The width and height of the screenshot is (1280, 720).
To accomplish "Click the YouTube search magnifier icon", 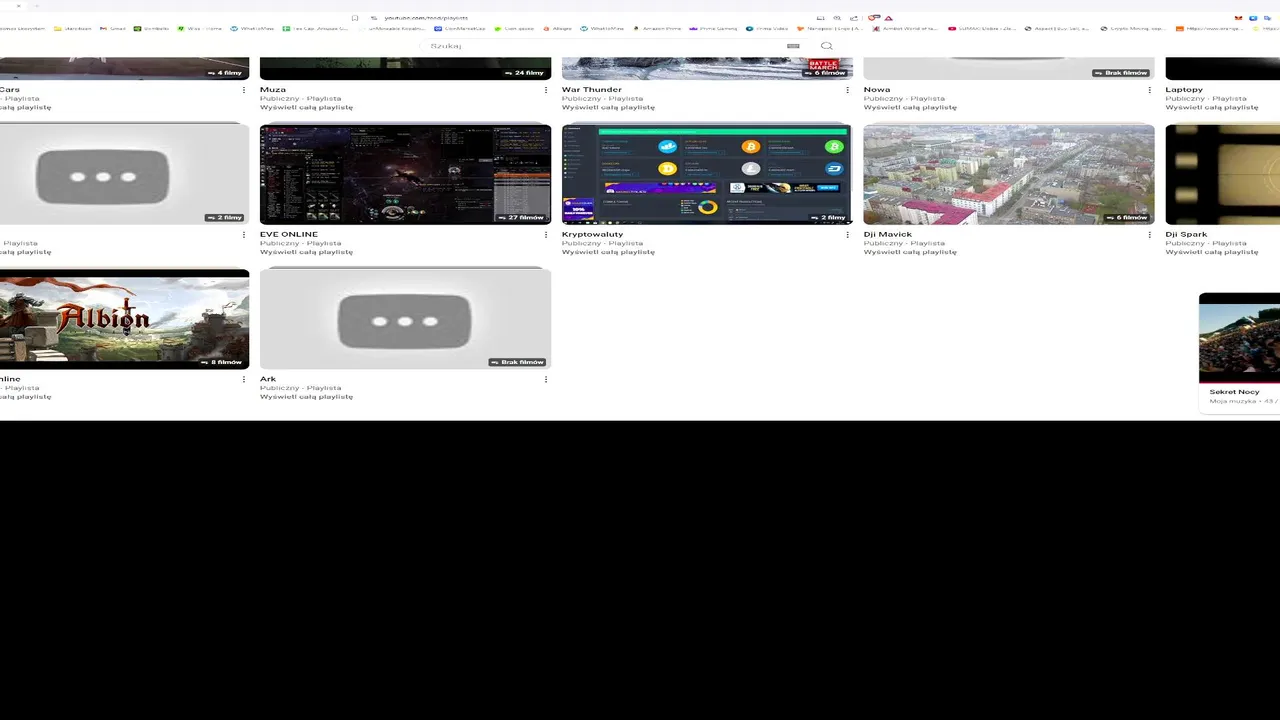I will pos(826,46).
